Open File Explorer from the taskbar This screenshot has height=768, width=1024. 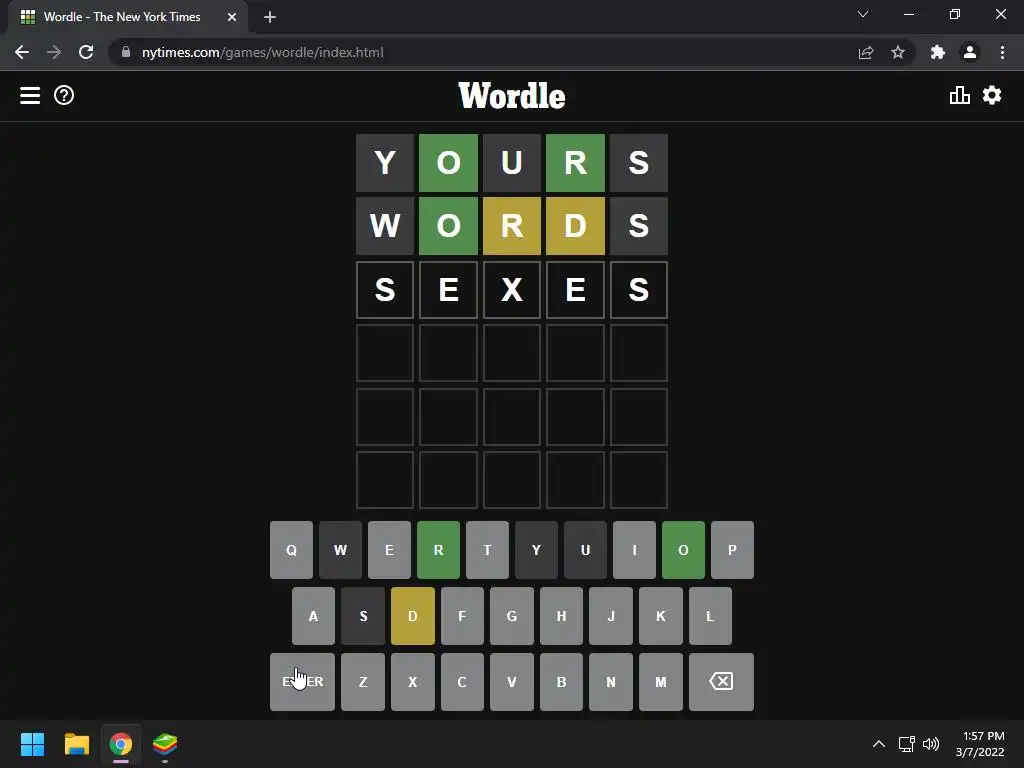click(76, 744)
